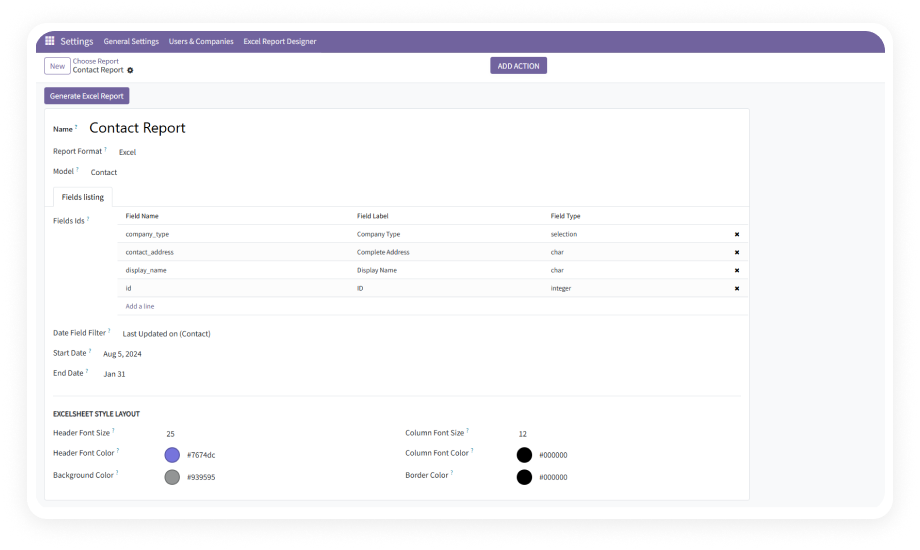Edit Start Date Aug 5, 2024
The width and height of the screenshot is (920, 550).
(x=122, y=354)
